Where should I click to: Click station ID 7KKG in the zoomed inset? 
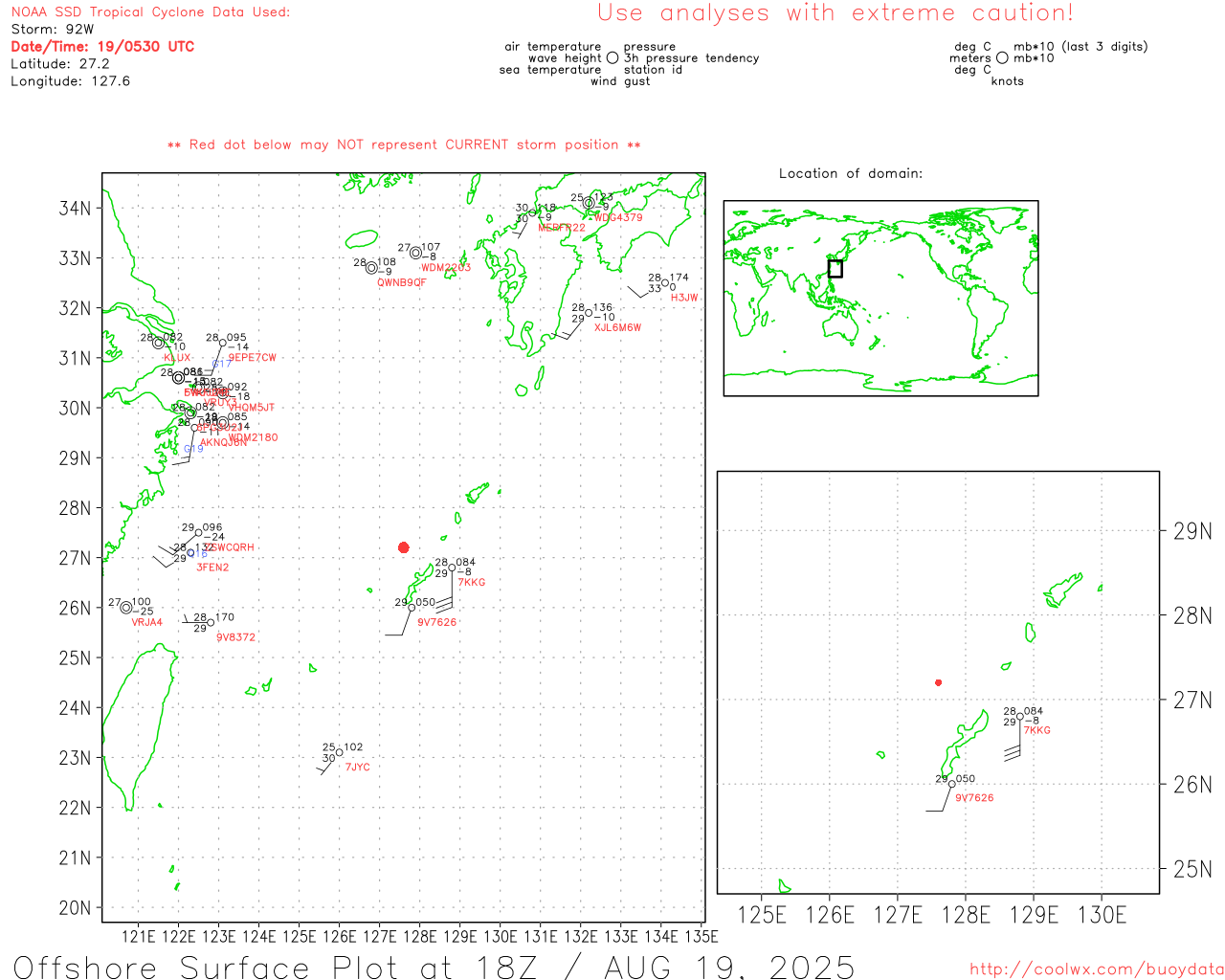pyautogui.click(x=1037, y=730)
